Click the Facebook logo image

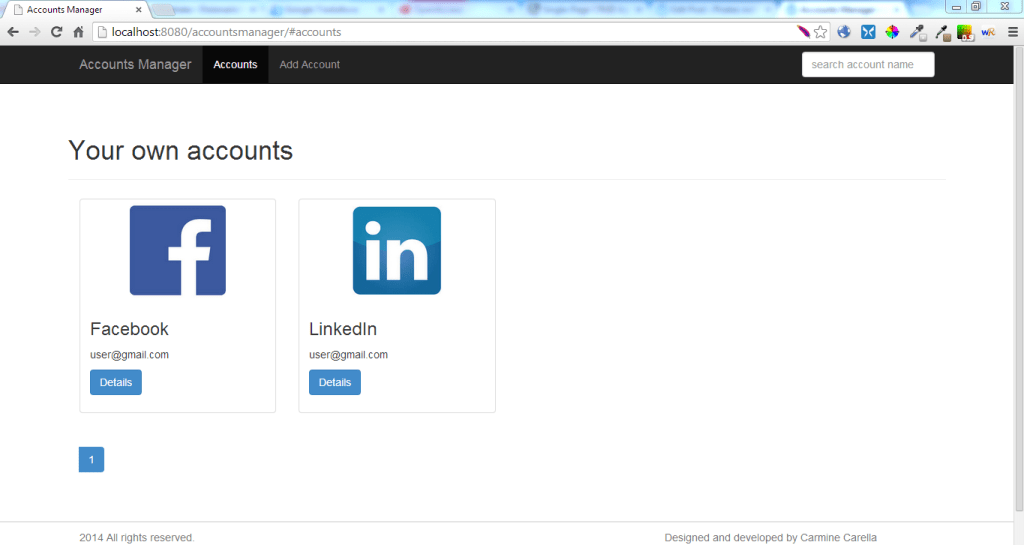coord(177,250)
